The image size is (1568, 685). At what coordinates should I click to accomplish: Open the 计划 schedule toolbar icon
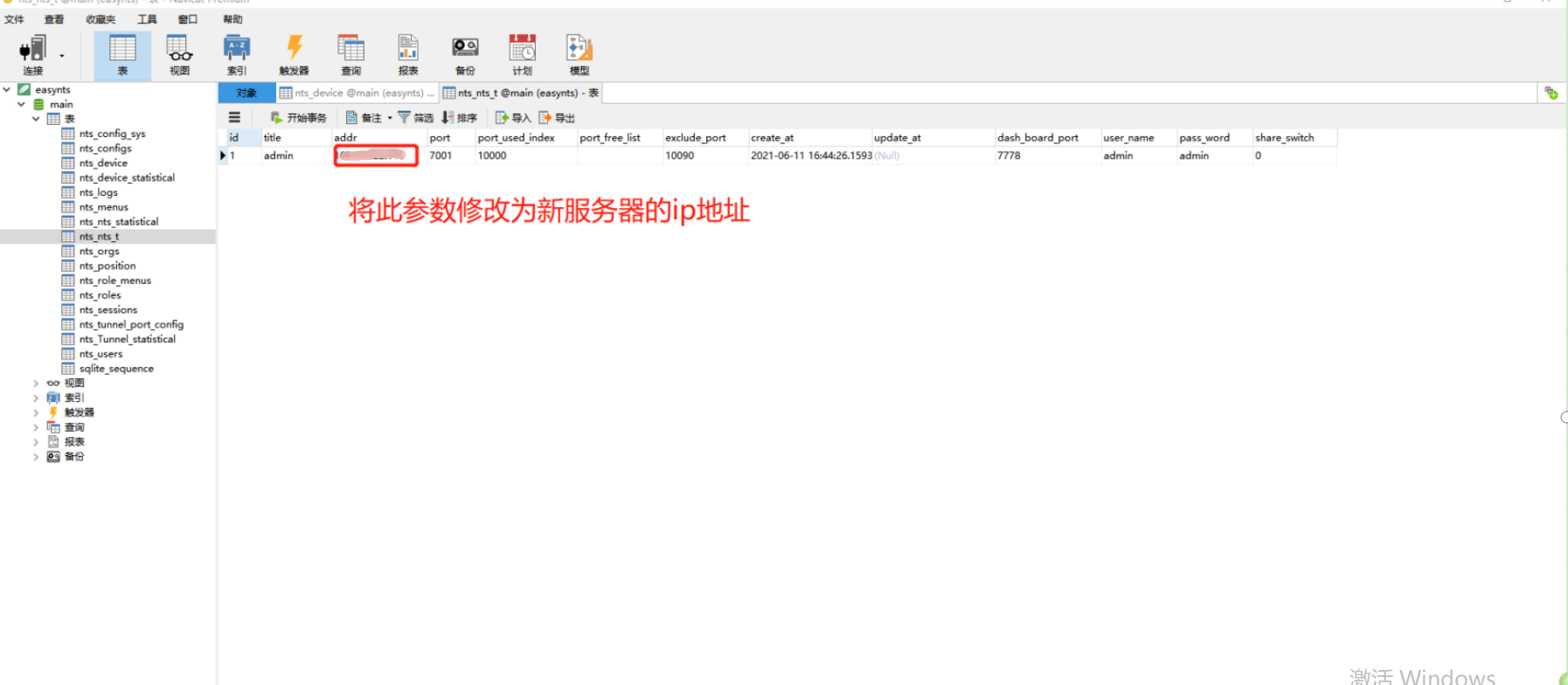pos(523,55)
